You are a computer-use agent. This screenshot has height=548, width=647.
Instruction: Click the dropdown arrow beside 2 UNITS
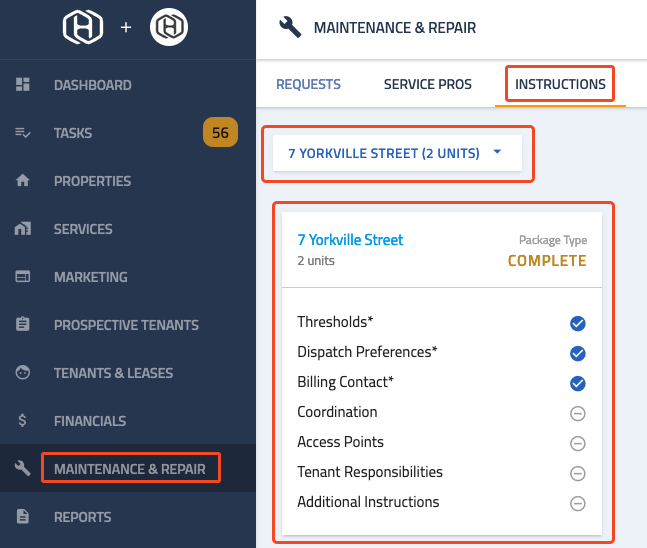(497, 152)
